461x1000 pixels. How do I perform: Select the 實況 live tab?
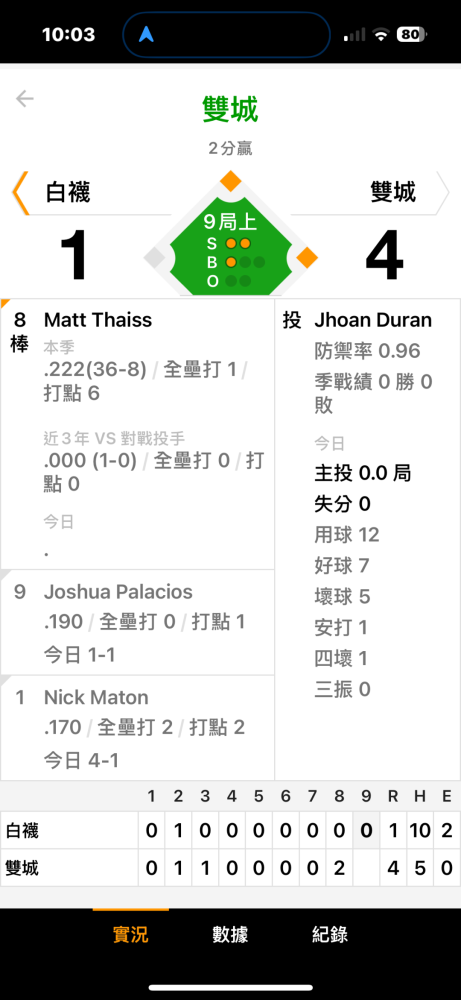(x=131, y=934)
